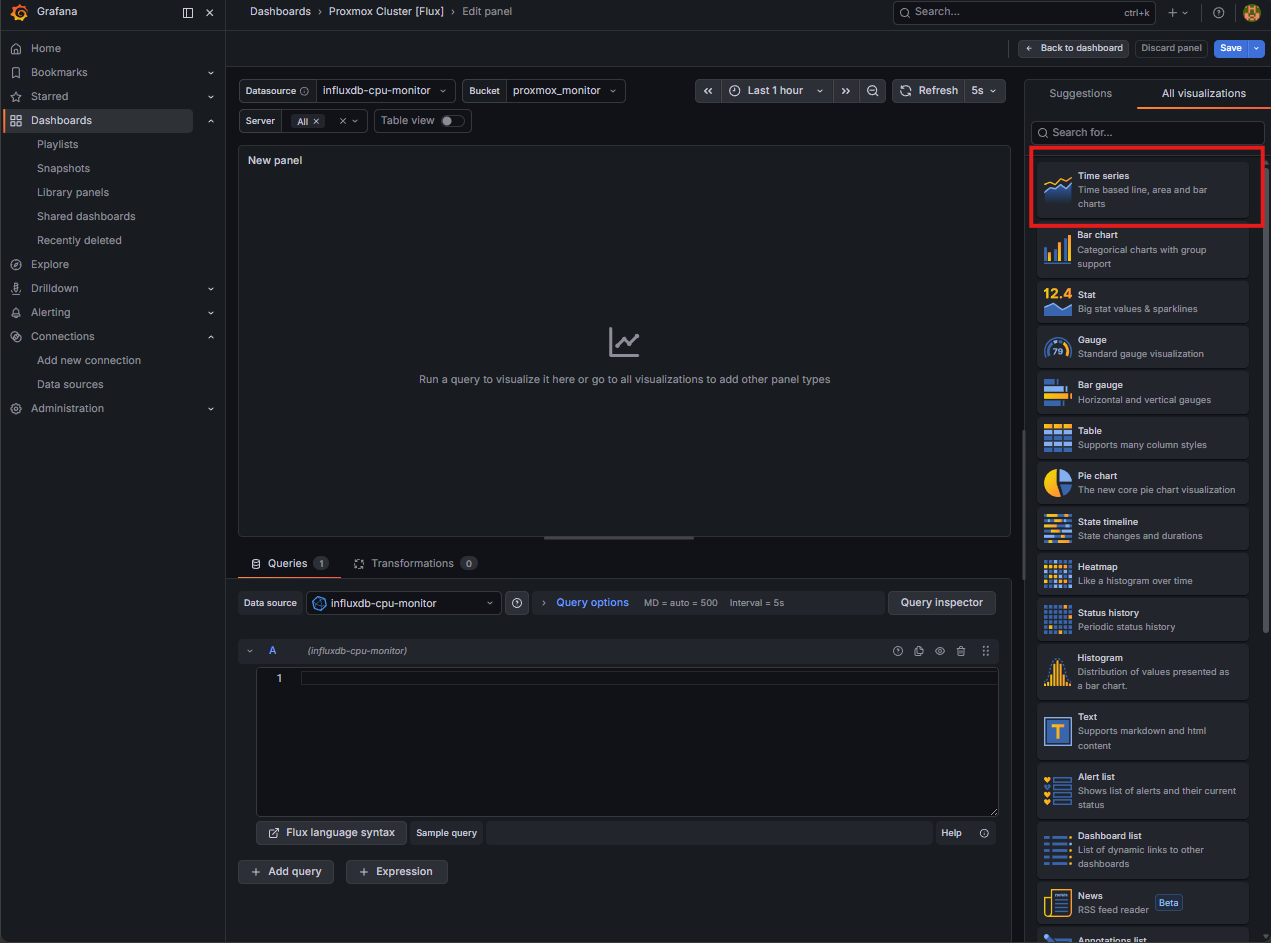Viewport: 1271px width, 943px height.
Task: Click Discard panel
Action: tap(1171, 48)
